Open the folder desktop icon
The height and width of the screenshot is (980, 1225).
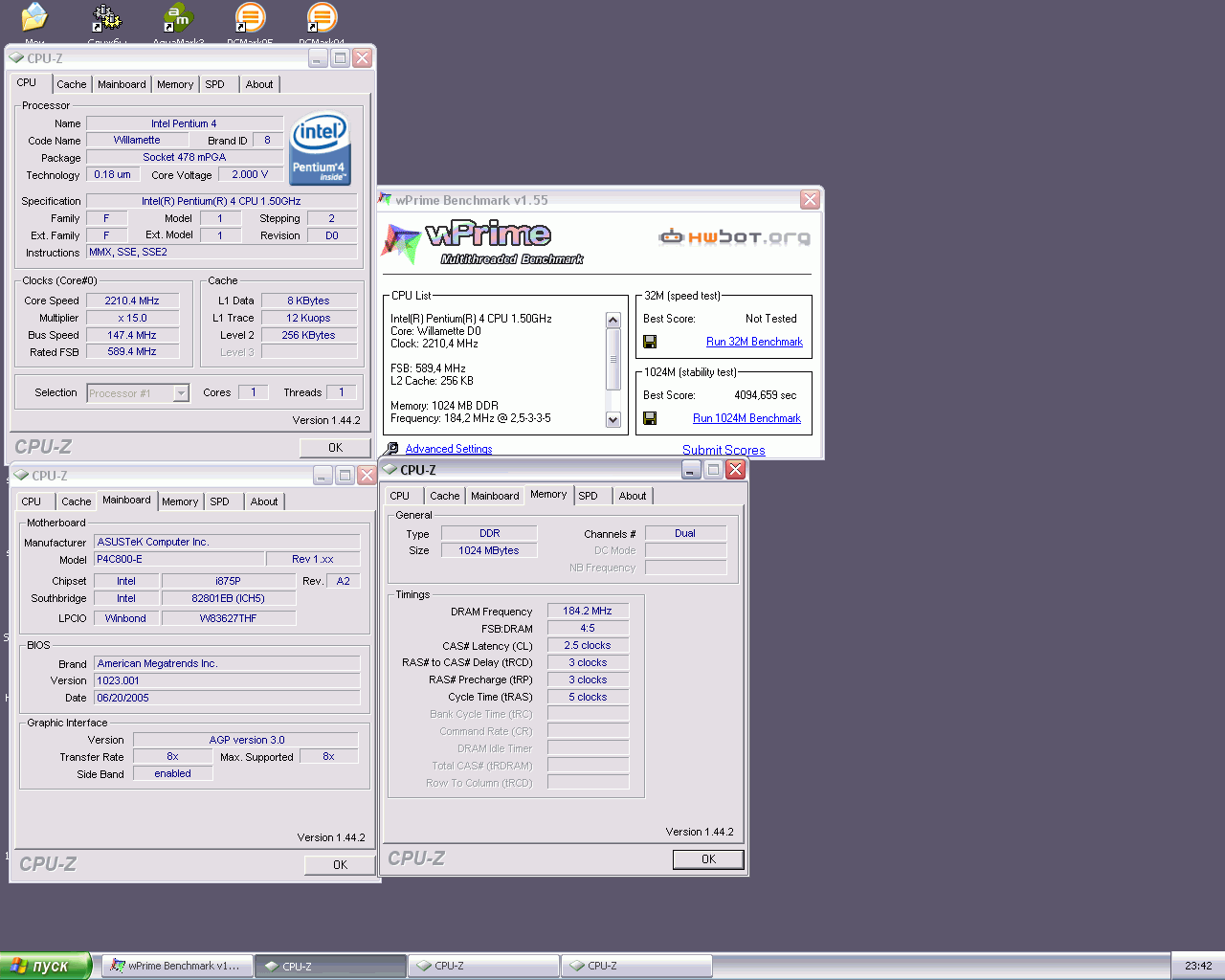click(x=34, y=17)
